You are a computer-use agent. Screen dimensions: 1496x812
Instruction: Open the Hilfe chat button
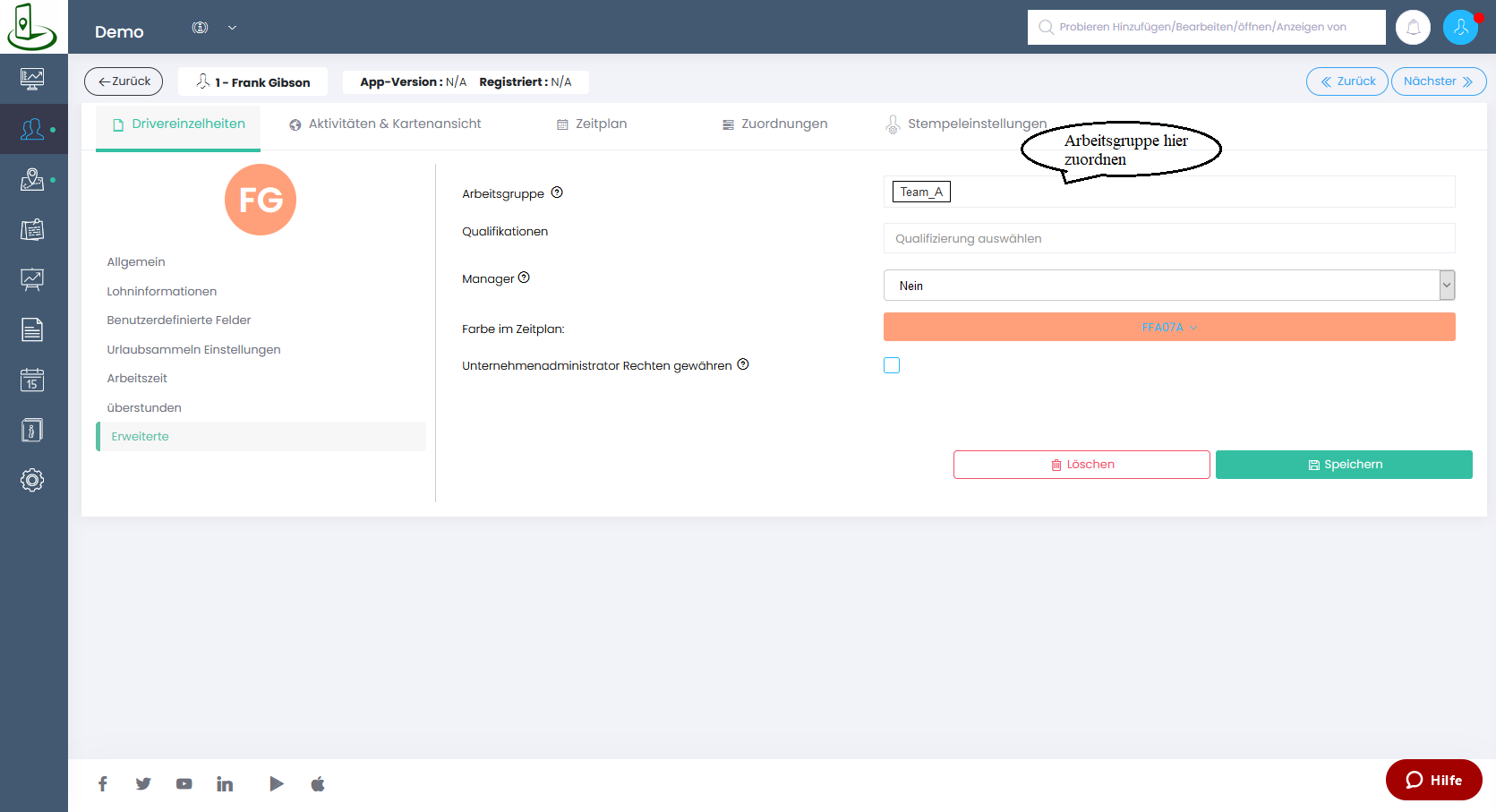[x=1433, y=780]
